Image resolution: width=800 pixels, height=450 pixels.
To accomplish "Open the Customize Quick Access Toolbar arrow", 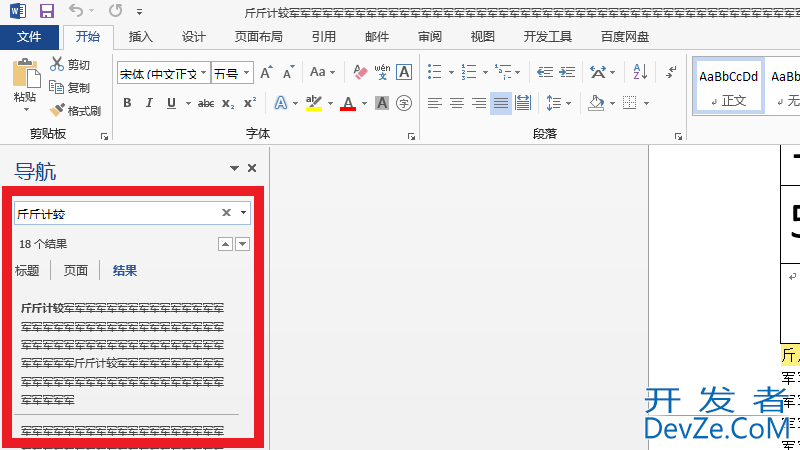I will (x=139, y=12).
